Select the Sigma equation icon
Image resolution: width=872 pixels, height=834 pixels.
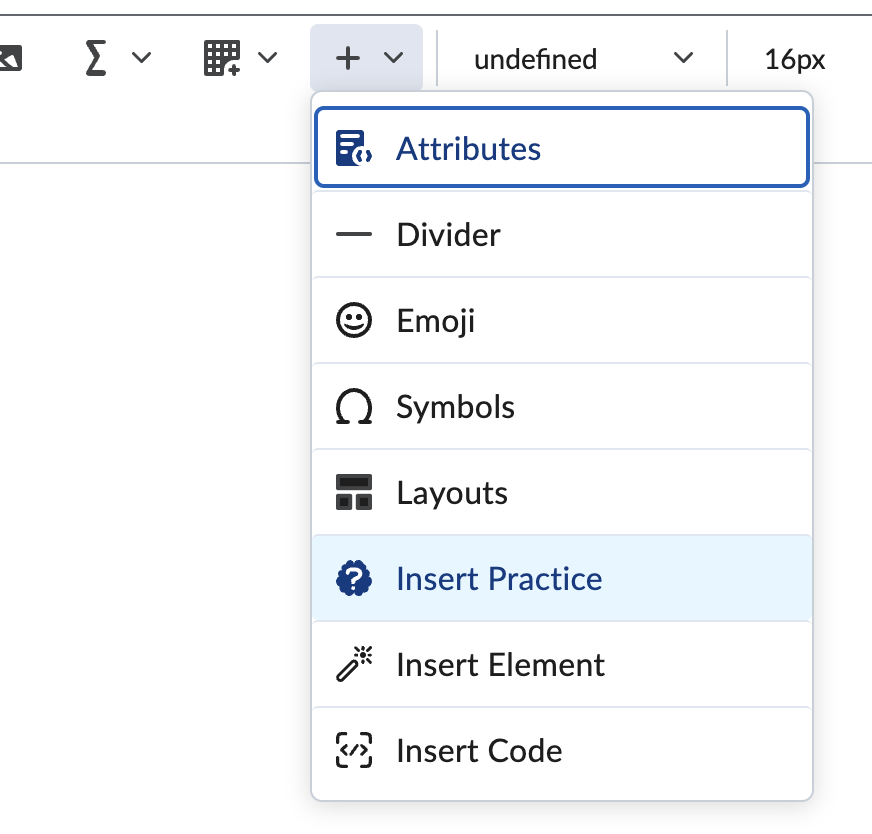click(96, 57)
